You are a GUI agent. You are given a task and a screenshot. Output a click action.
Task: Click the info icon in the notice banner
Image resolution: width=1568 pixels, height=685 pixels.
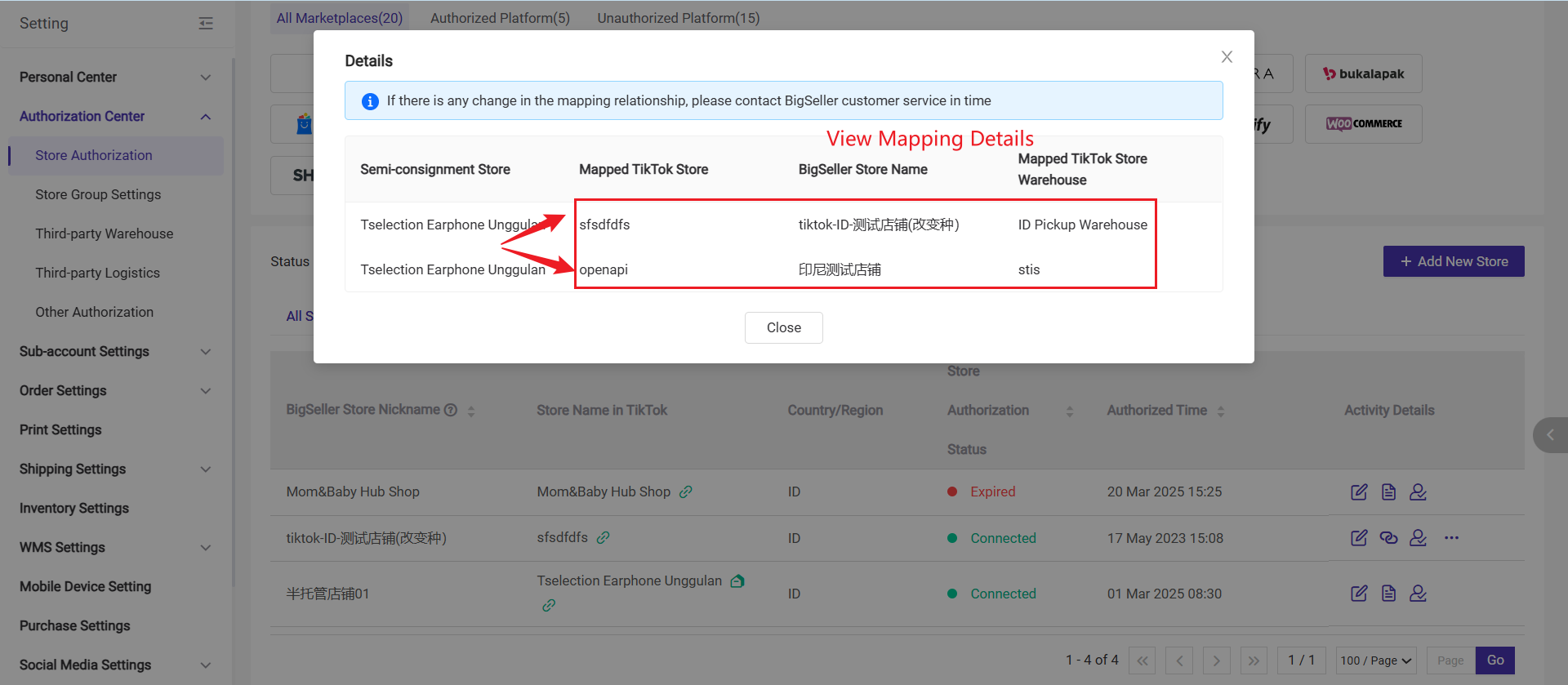pyautogui.click(x=370, y=101)
